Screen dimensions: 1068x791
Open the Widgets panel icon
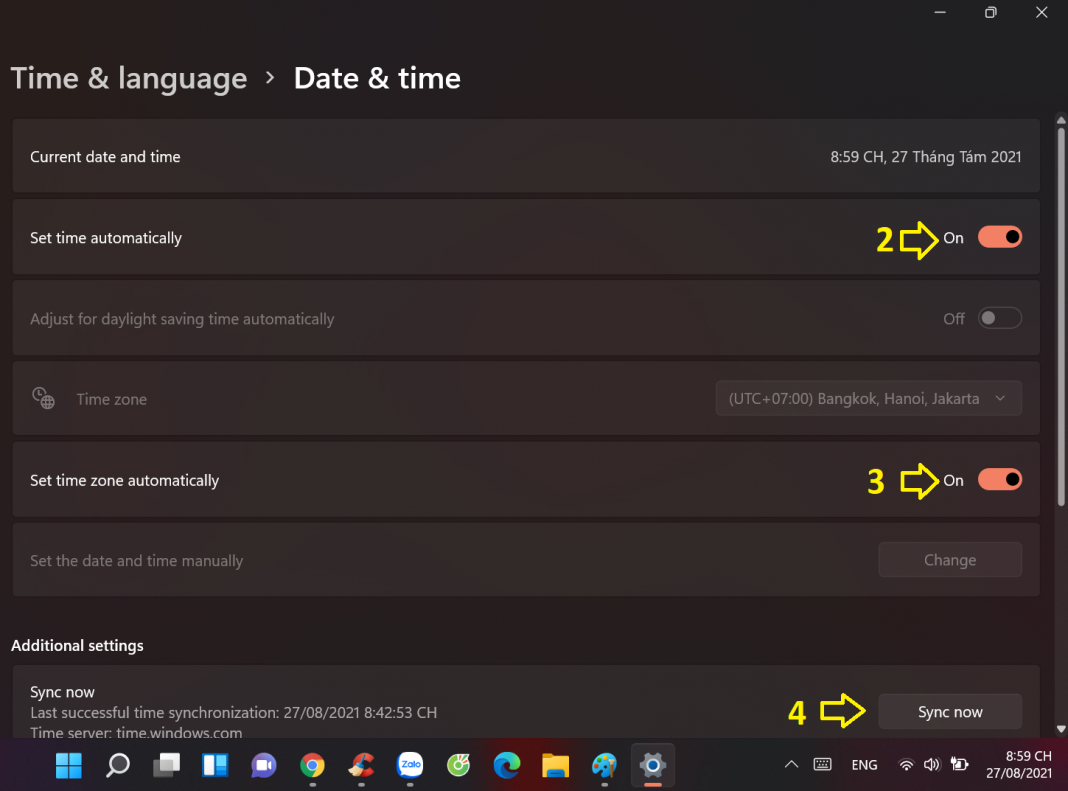pos(215,766)
